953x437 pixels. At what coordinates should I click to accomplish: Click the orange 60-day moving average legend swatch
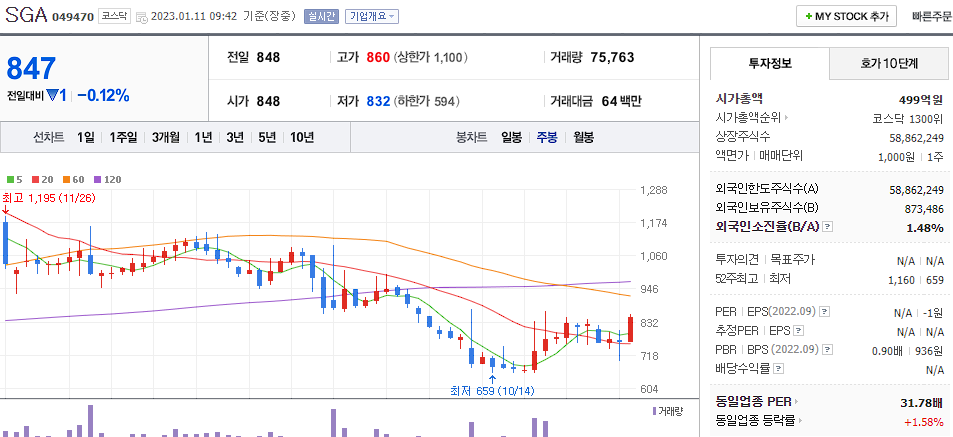pos(66,180)
